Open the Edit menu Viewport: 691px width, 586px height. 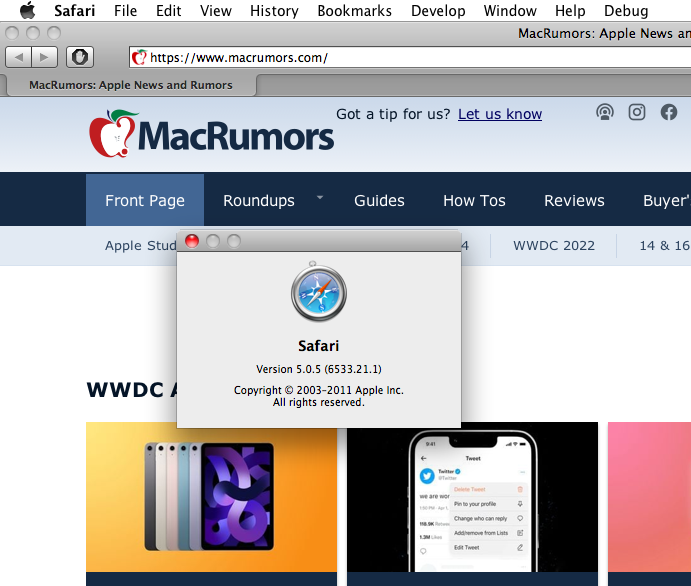tap(168, 11)
